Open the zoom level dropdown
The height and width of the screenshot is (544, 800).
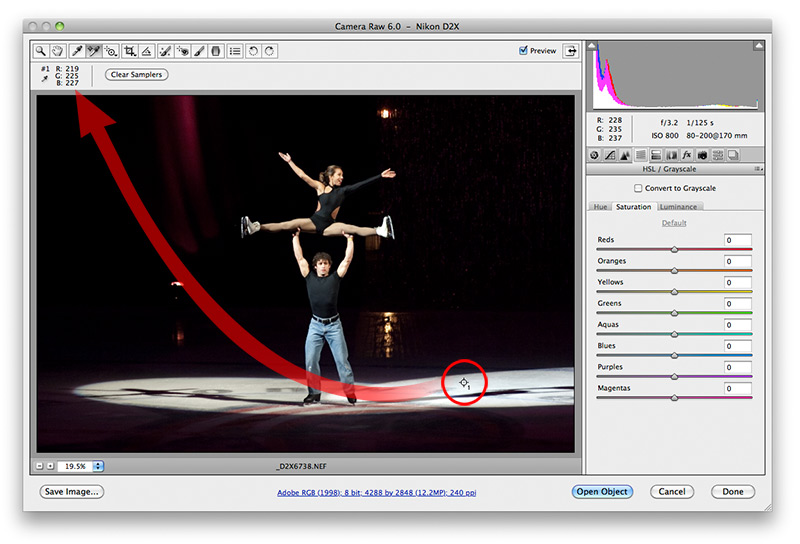(x=98, y=466)
